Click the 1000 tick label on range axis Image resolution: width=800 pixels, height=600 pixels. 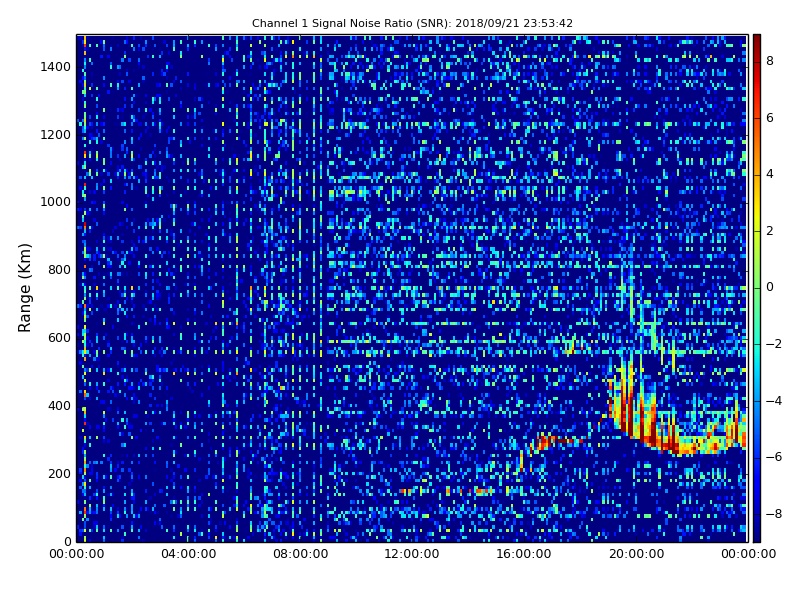pyautogui.click(x=55, y=202)
